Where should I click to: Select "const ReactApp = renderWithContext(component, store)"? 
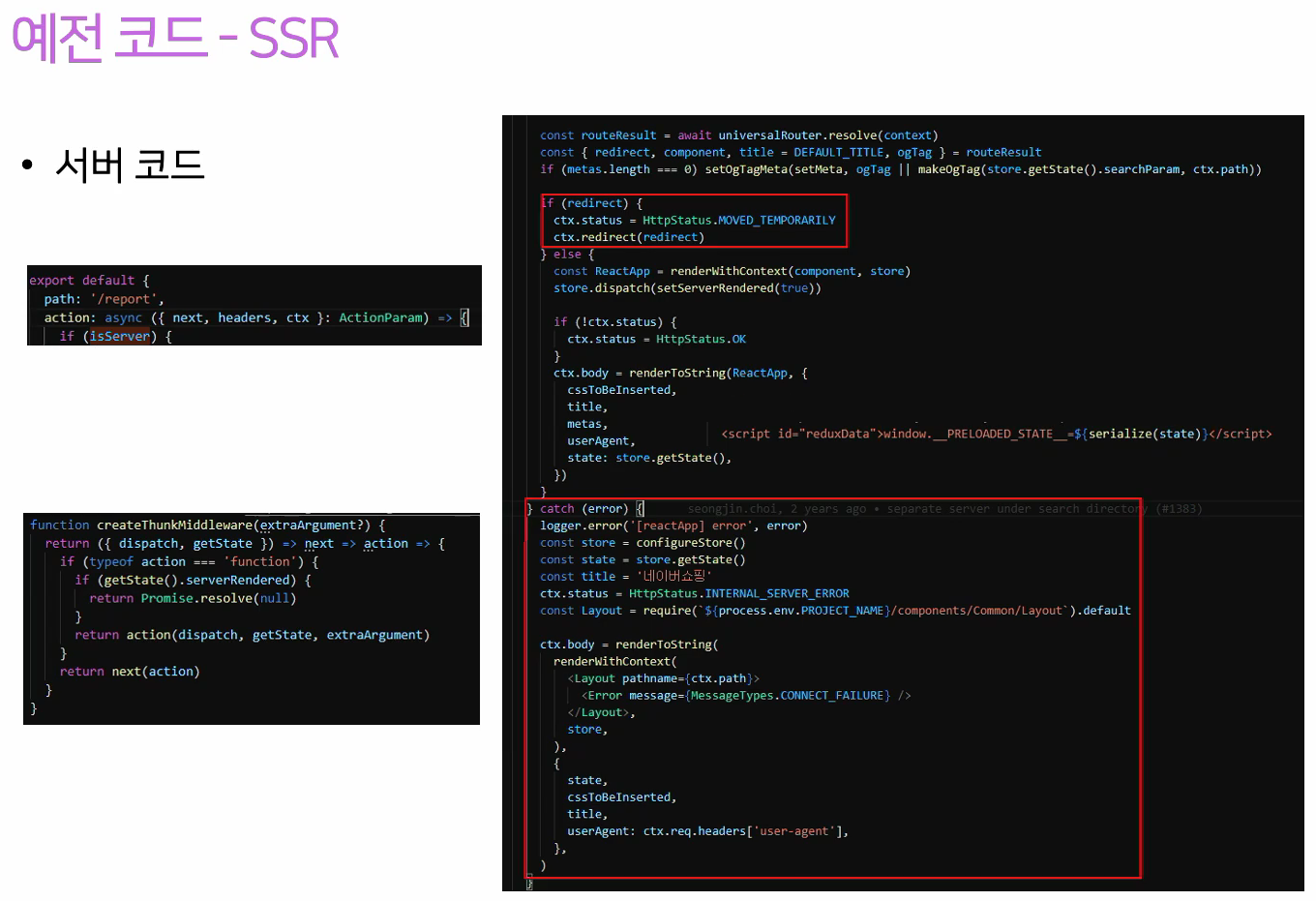coord(732,271)
